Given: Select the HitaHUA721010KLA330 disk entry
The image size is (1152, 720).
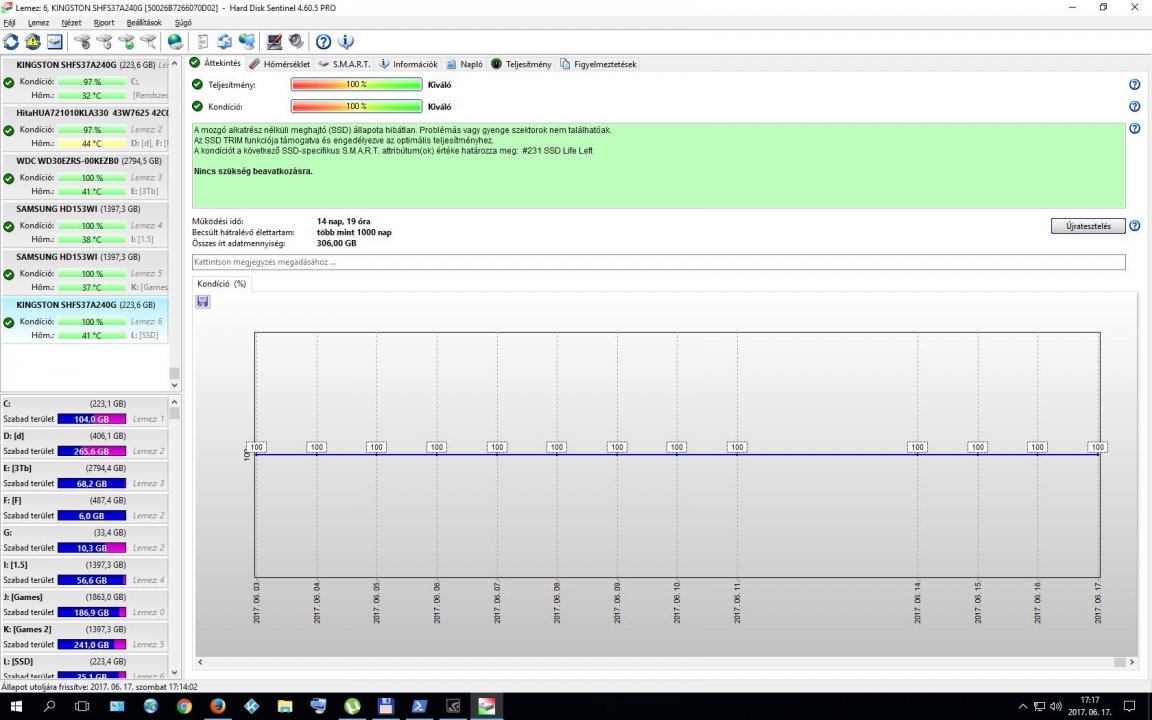Looking at the screenshot, I should pos(84,129).
